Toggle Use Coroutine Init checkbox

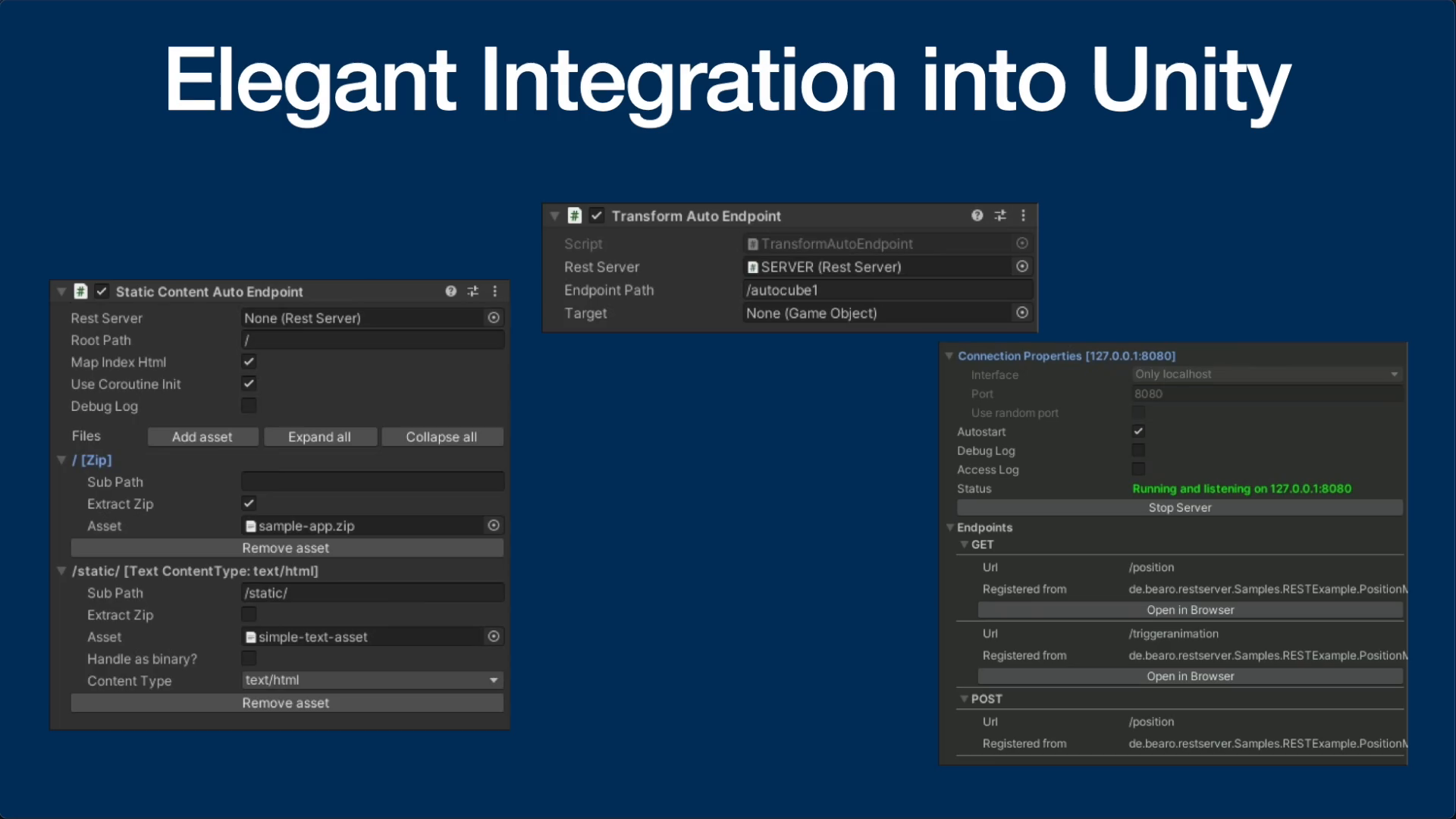tap(249, 384)
